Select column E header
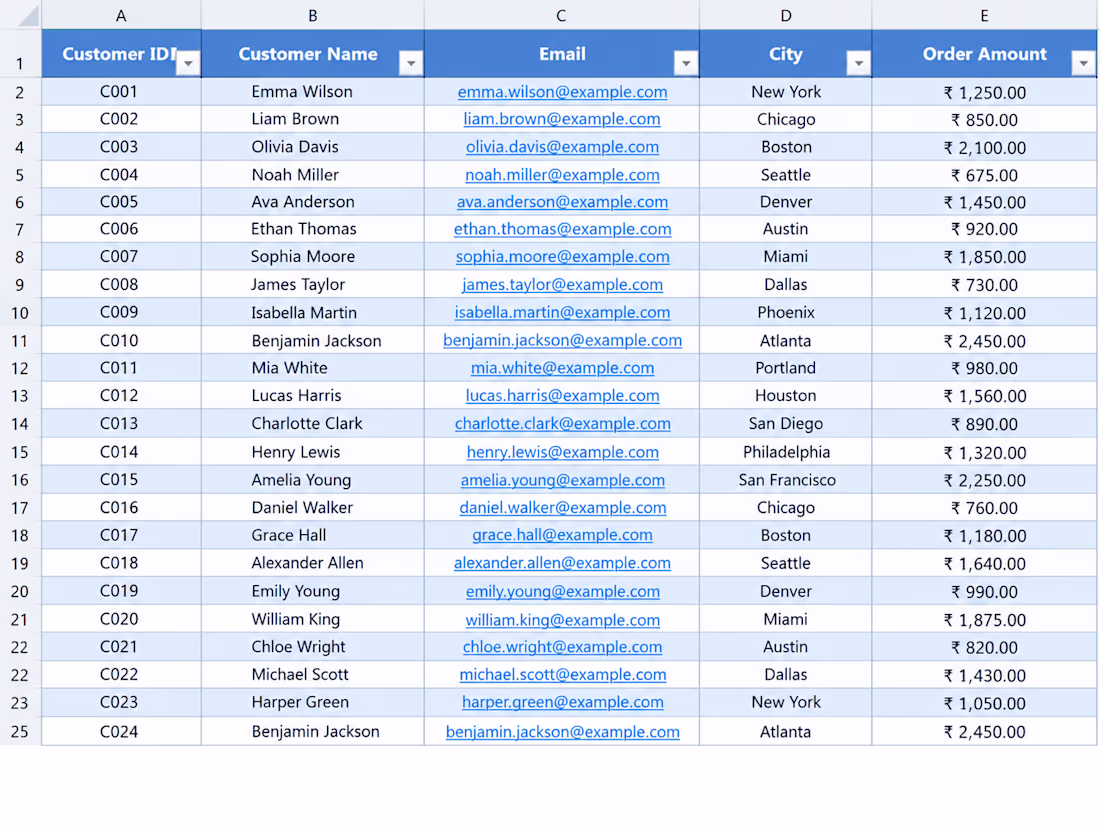 point(984,15)
